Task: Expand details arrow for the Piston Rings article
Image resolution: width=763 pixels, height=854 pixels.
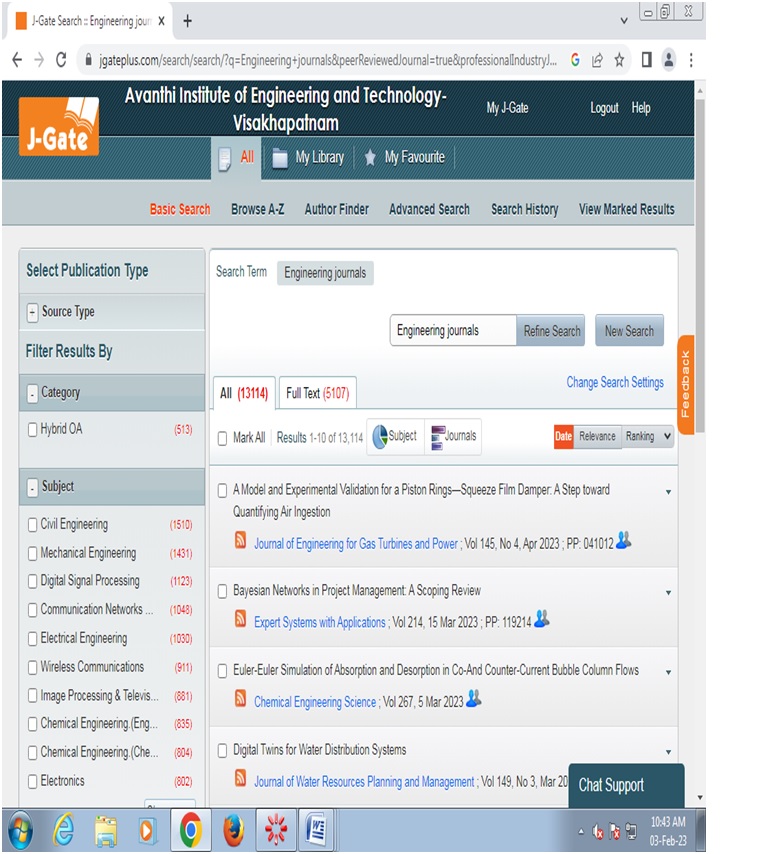Action: (668, 492)
